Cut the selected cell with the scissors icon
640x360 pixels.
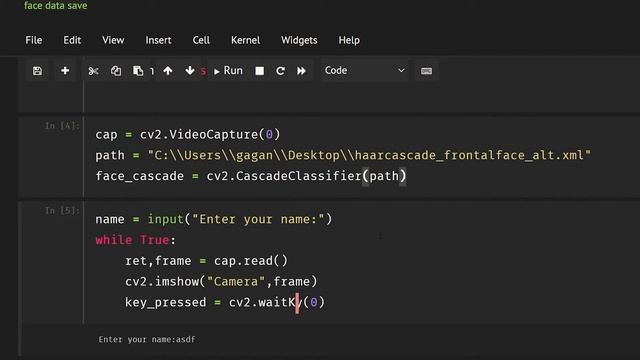pos(93,71)
